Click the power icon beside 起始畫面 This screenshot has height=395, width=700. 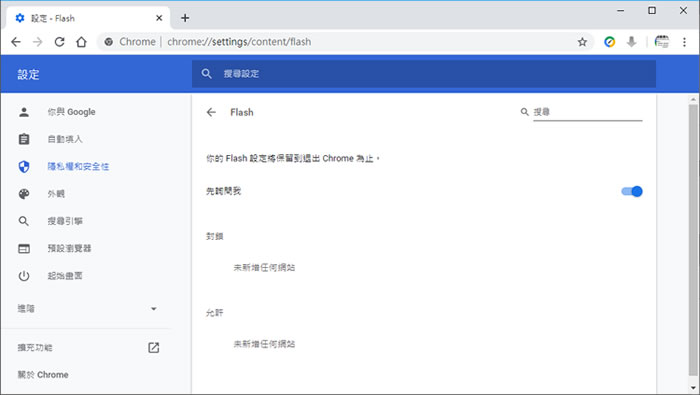coord(24,276)
